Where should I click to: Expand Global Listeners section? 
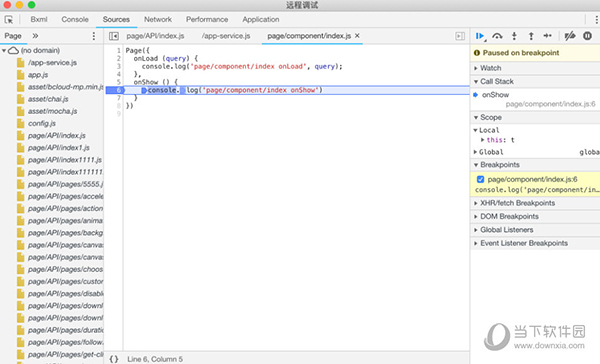[476, 230]
